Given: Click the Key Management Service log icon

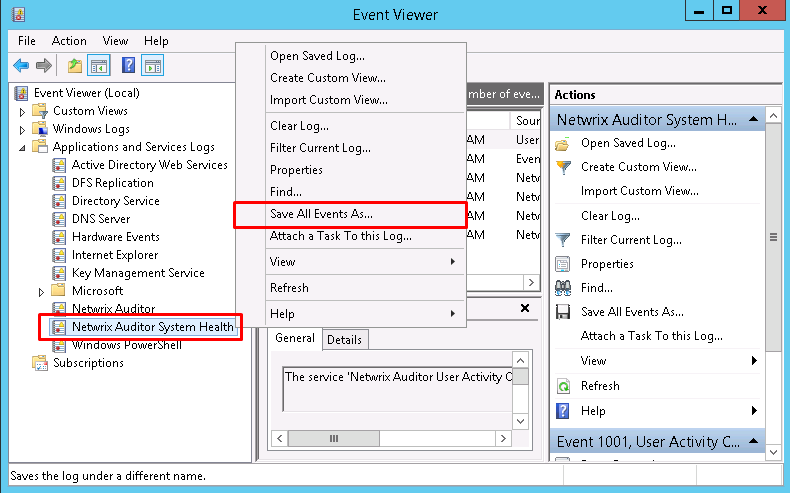Looking at the screenshot, I should click(59, 273).
